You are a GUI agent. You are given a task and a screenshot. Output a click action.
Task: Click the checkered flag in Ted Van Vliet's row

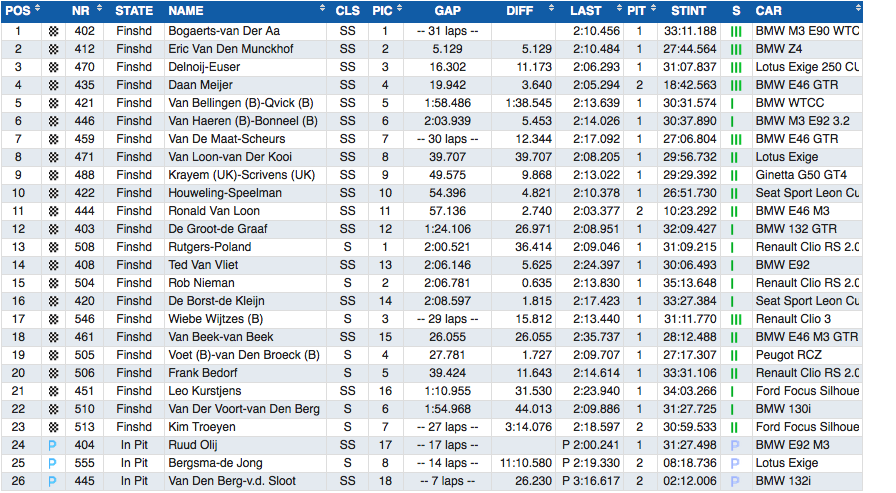click(53, 265)
